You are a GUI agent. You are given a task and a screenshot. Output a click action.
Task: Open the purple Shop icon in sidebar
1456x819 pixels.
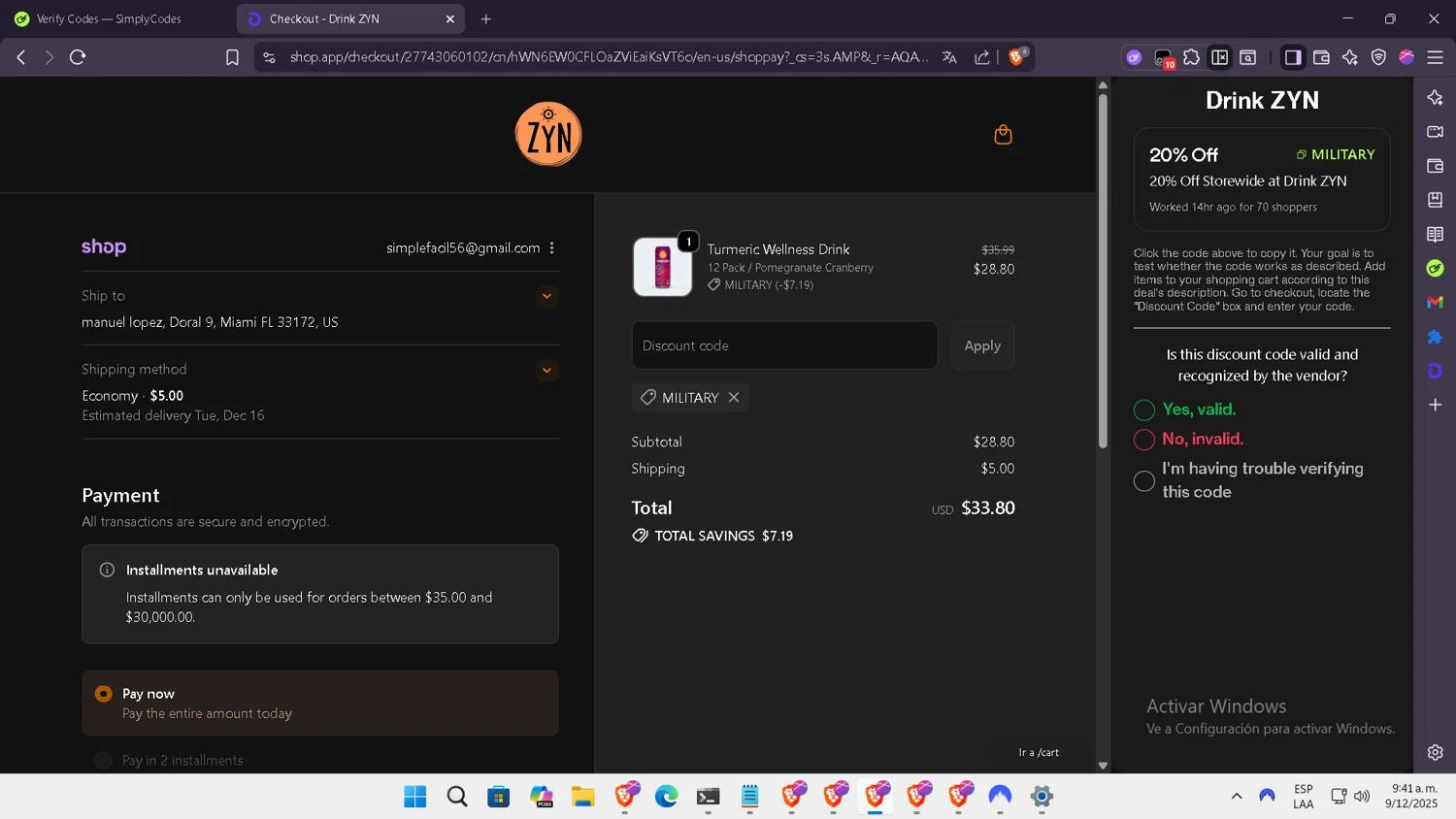coord(1435,371)
